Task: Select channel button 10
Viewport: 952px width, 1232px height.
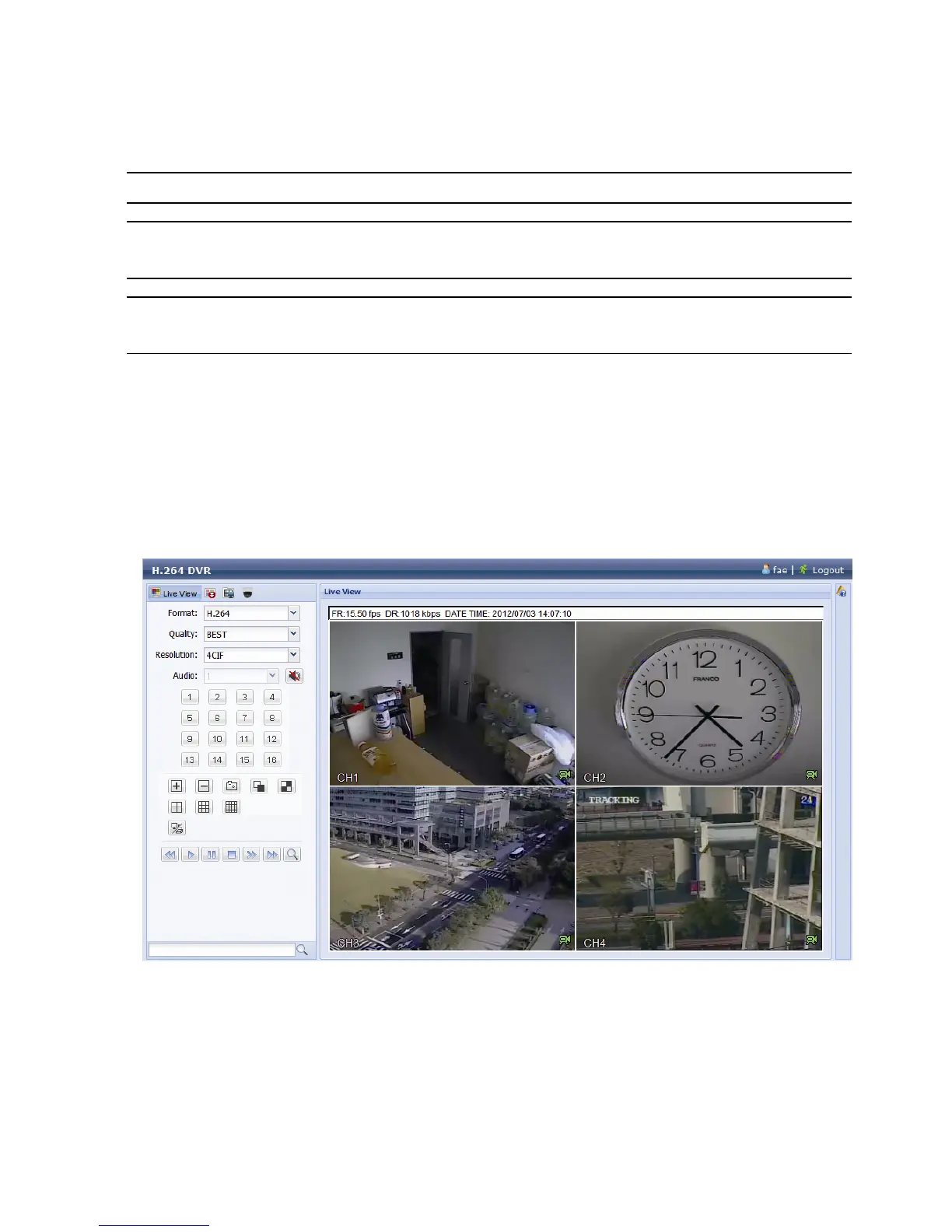Action: (217, 739)
